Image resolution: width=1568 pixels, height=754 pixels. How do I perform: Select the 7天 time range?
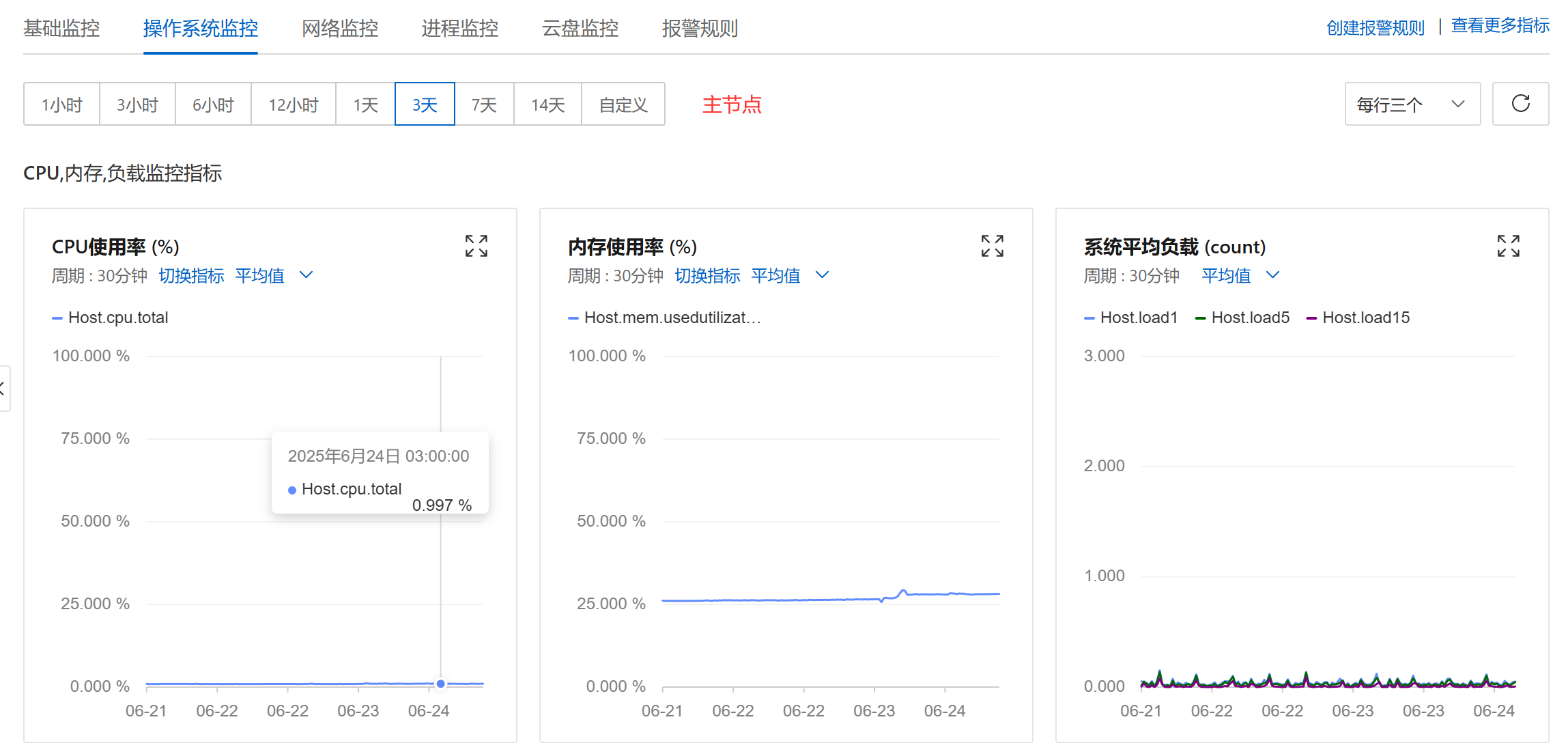pyautogui.click(x=484, y=104)
